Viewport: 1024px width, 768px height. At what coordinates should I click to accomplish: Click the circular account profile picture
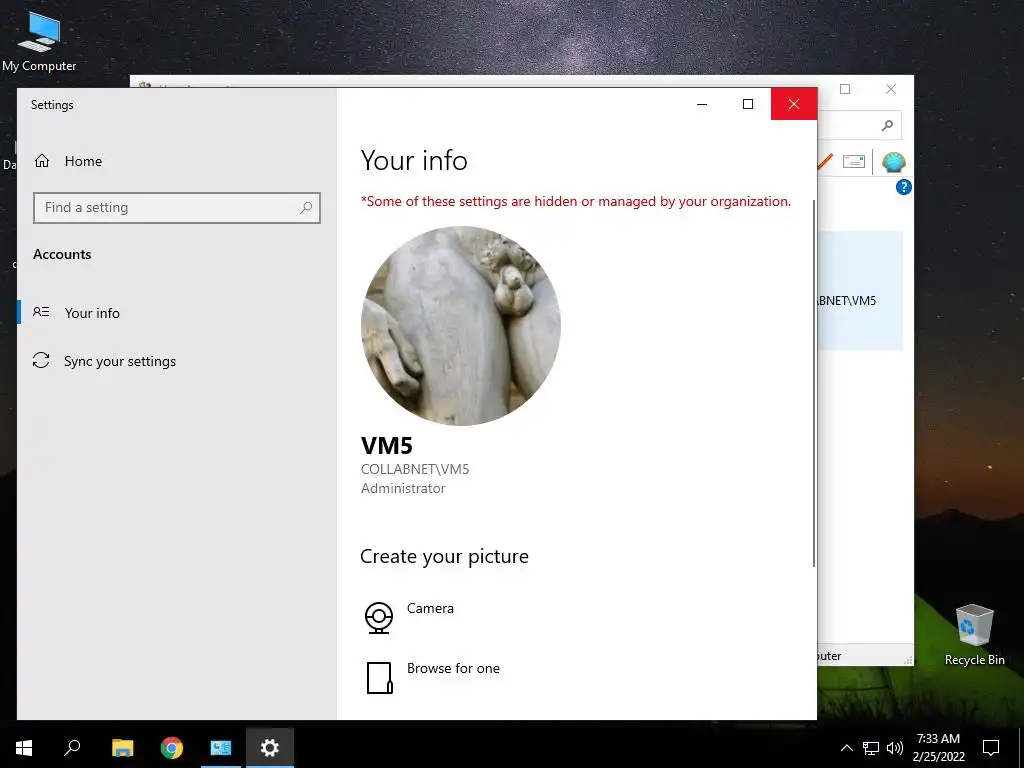click(x=460, y=326)
